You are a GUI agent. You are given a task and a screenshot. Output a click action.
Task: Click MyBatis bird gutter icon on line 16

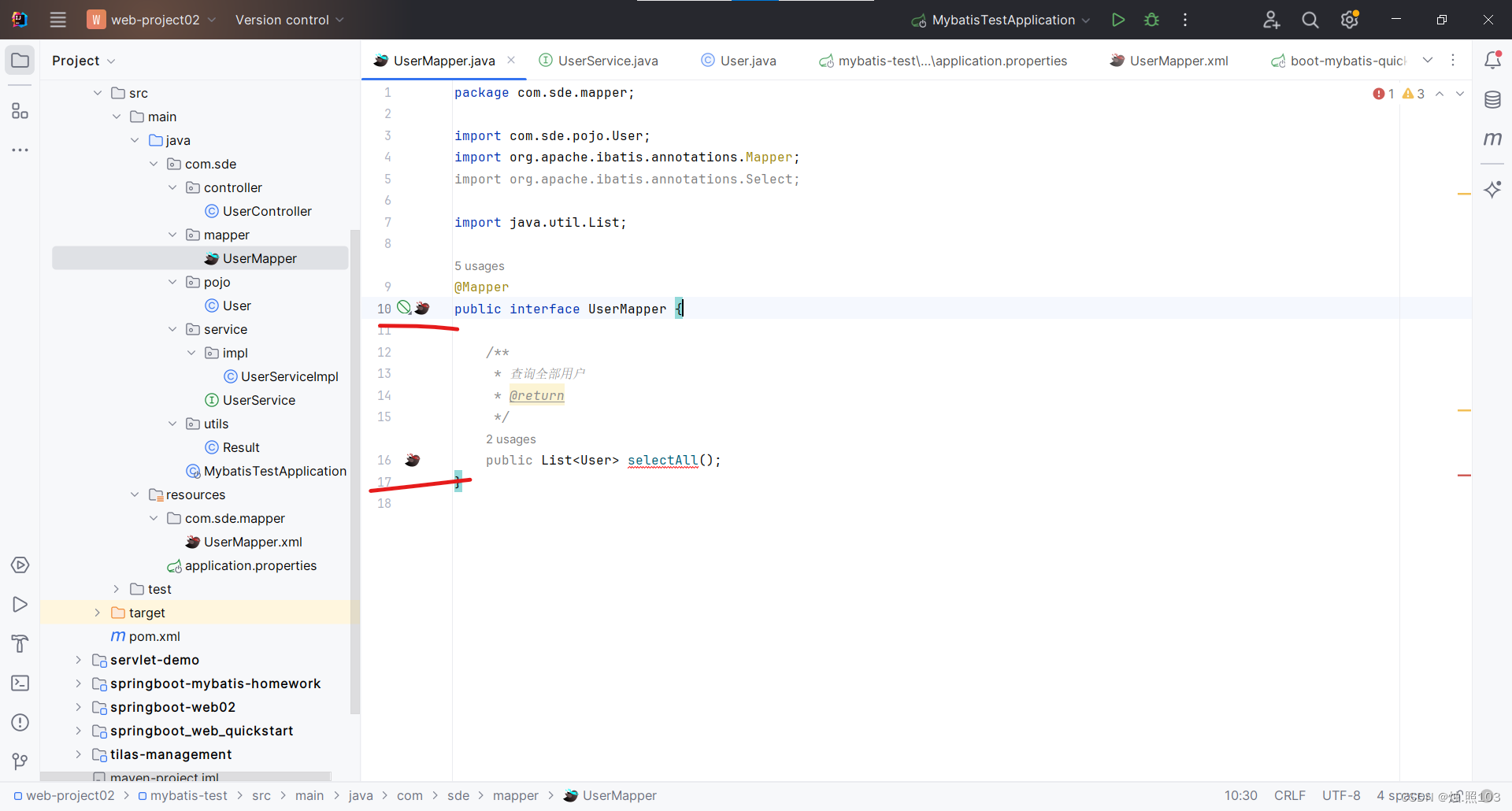413,460
